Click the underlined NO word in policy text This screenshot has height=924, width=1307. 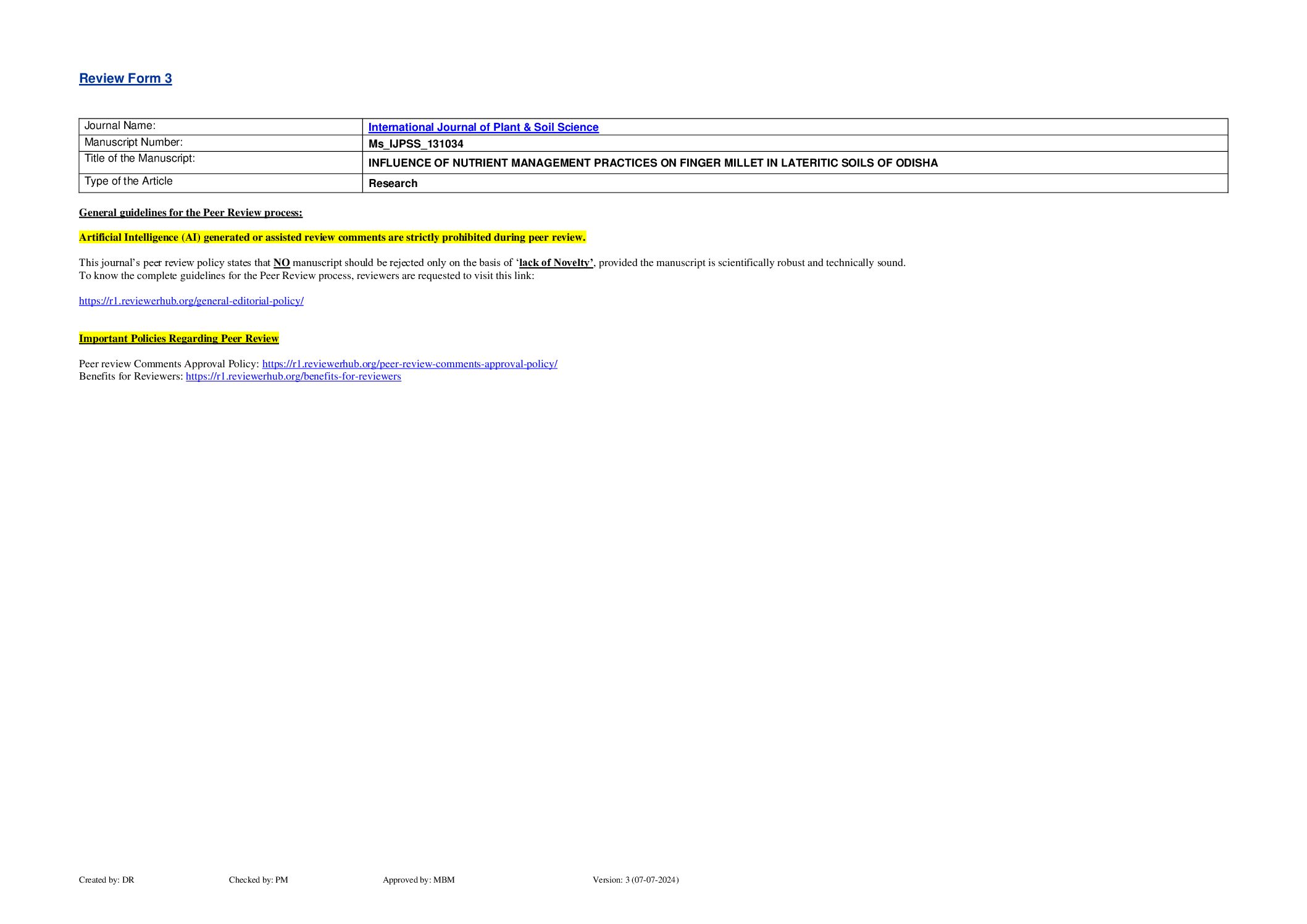pyautogui.click(x=282, y=263)
